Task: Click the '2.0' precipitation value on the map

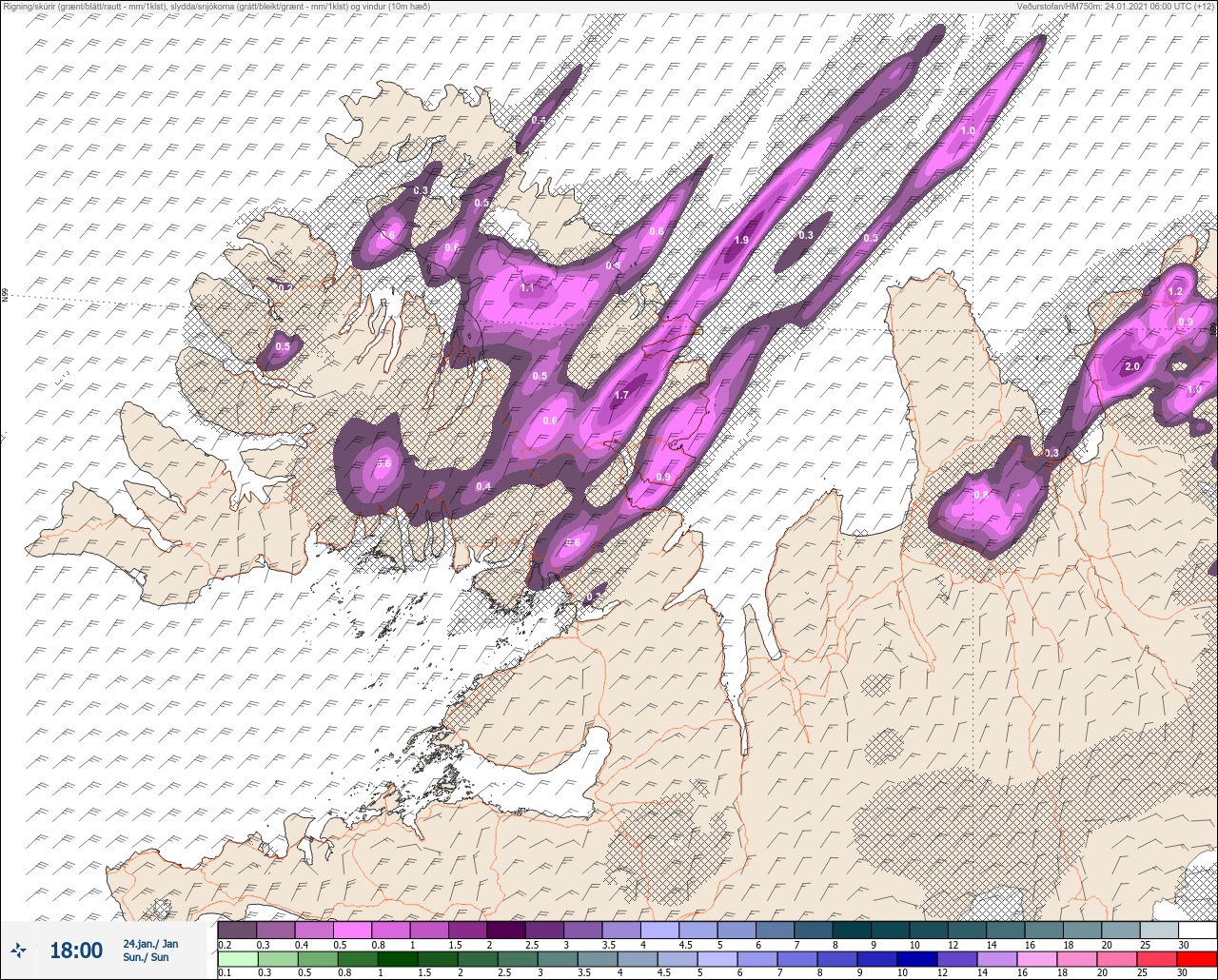Action: click(x=1132, y=366)
